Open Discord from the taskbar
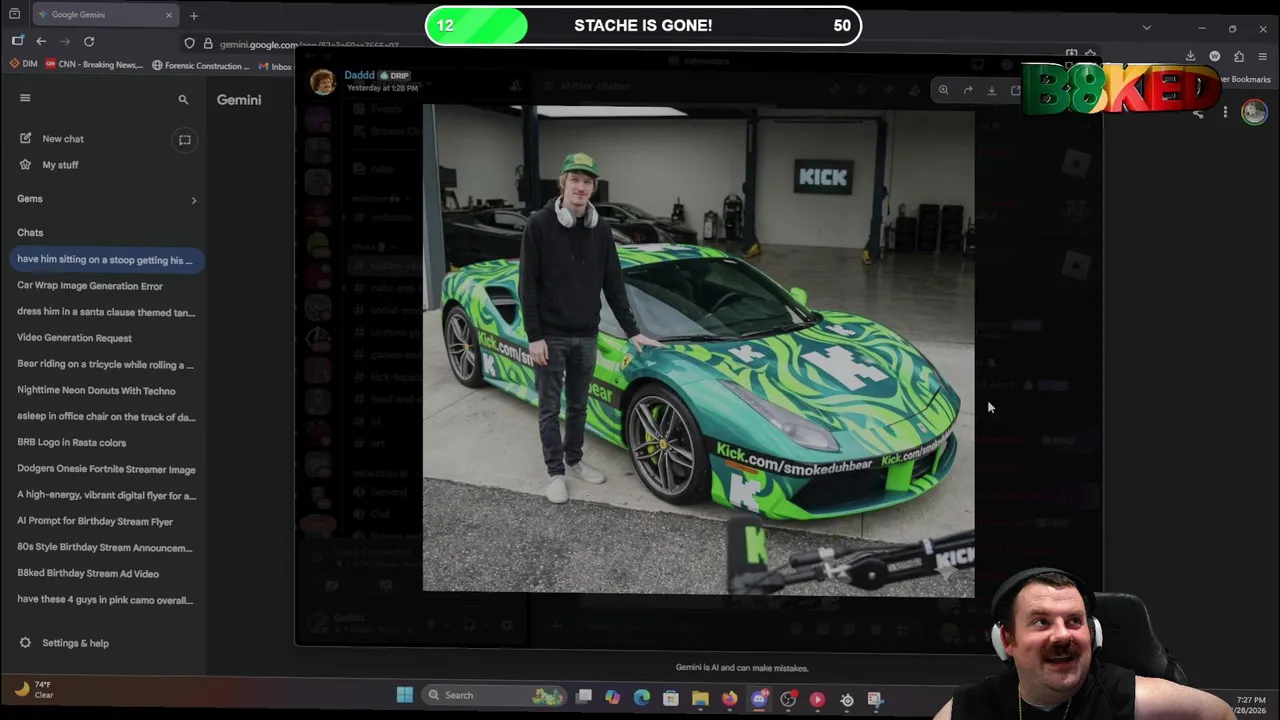 pyautogui.click(x=759, y=698)
